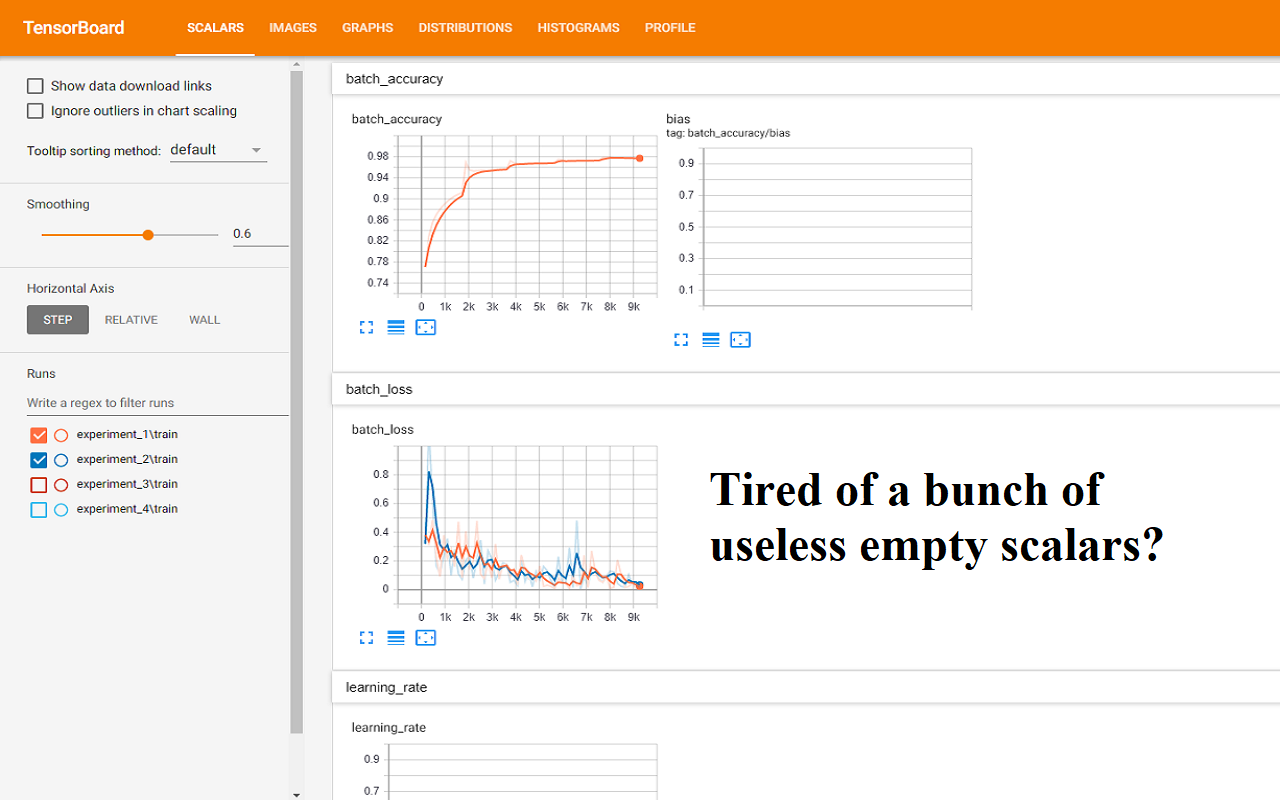Collapse the learning_rate section
The width and height of the screenshot is (1280, 800).
click(x=386, y=687)
